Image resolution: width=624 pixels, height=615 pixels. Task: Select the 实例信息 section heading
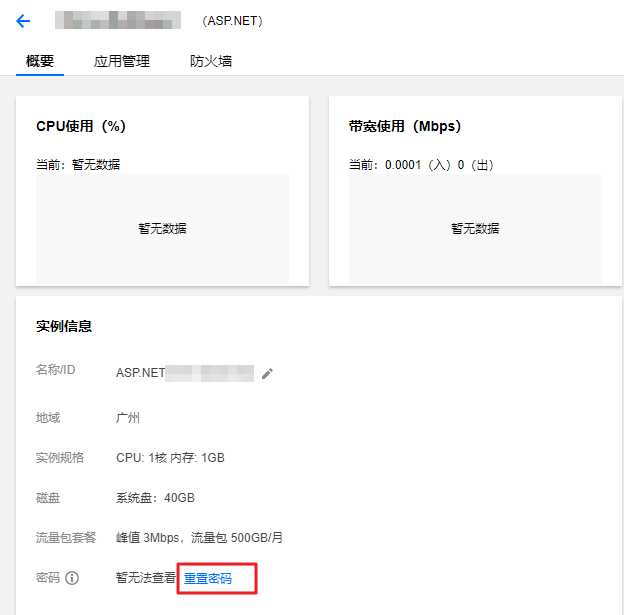[64, 326]
